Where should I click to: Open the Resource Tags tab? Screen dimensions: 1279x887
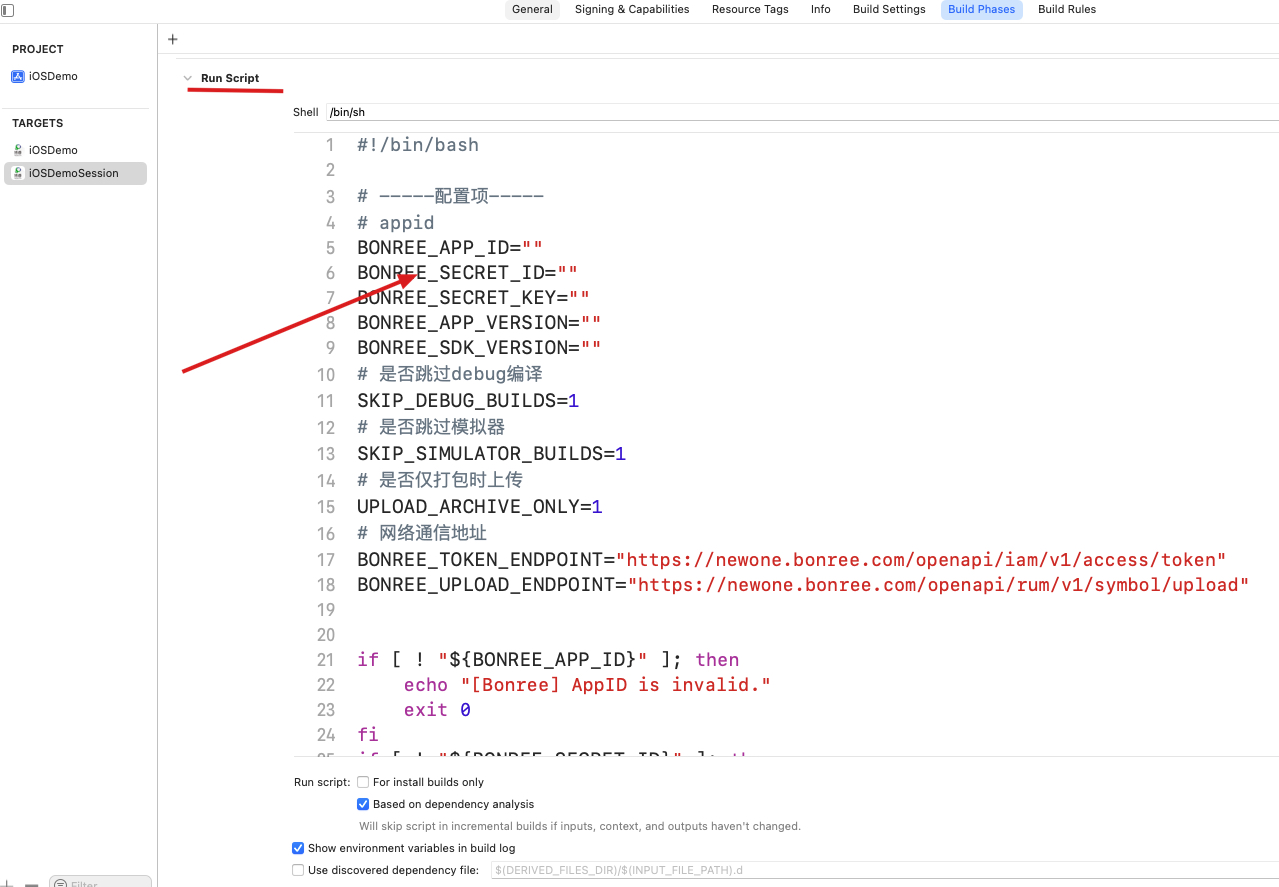750,9
